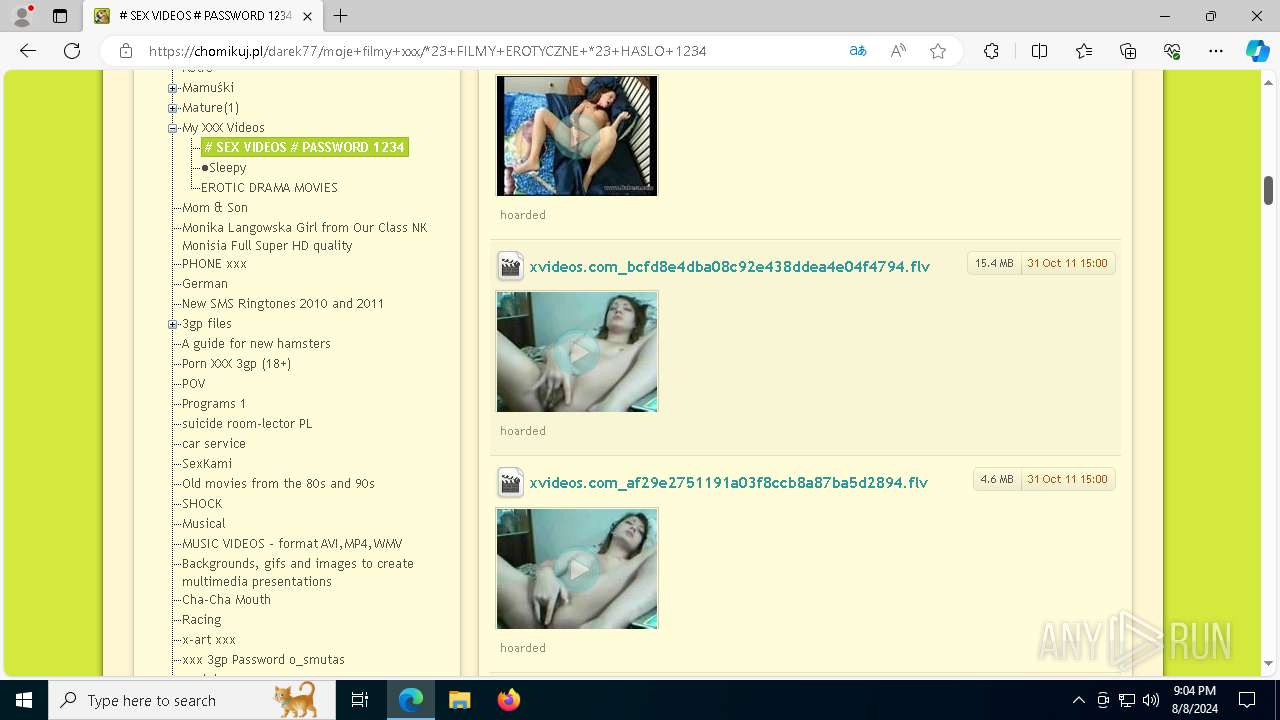Open the Favorites list icon
The width and height of the screenshot is (1280, 720).
[x=1084, y=51]
